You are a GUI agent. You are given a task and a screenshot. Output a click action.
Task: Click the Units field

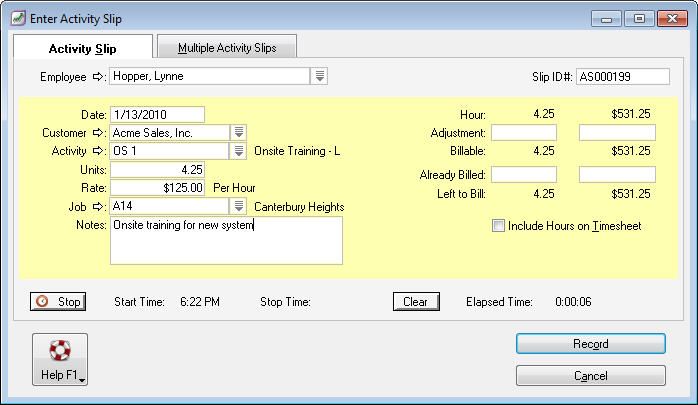click(x=158, y=170)
